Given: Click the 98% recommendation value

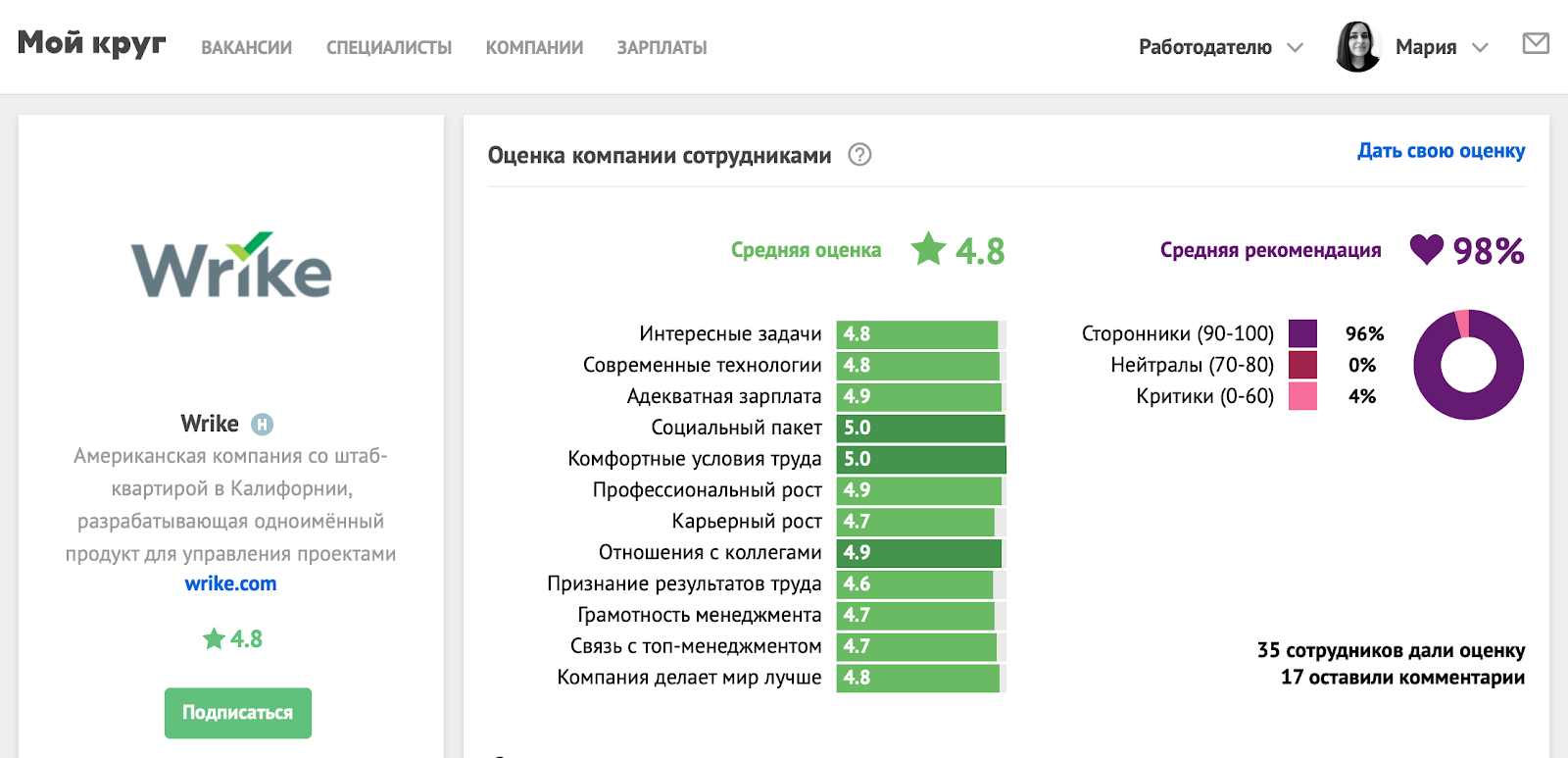Looking at the screenshot, I should (1488, 251).
